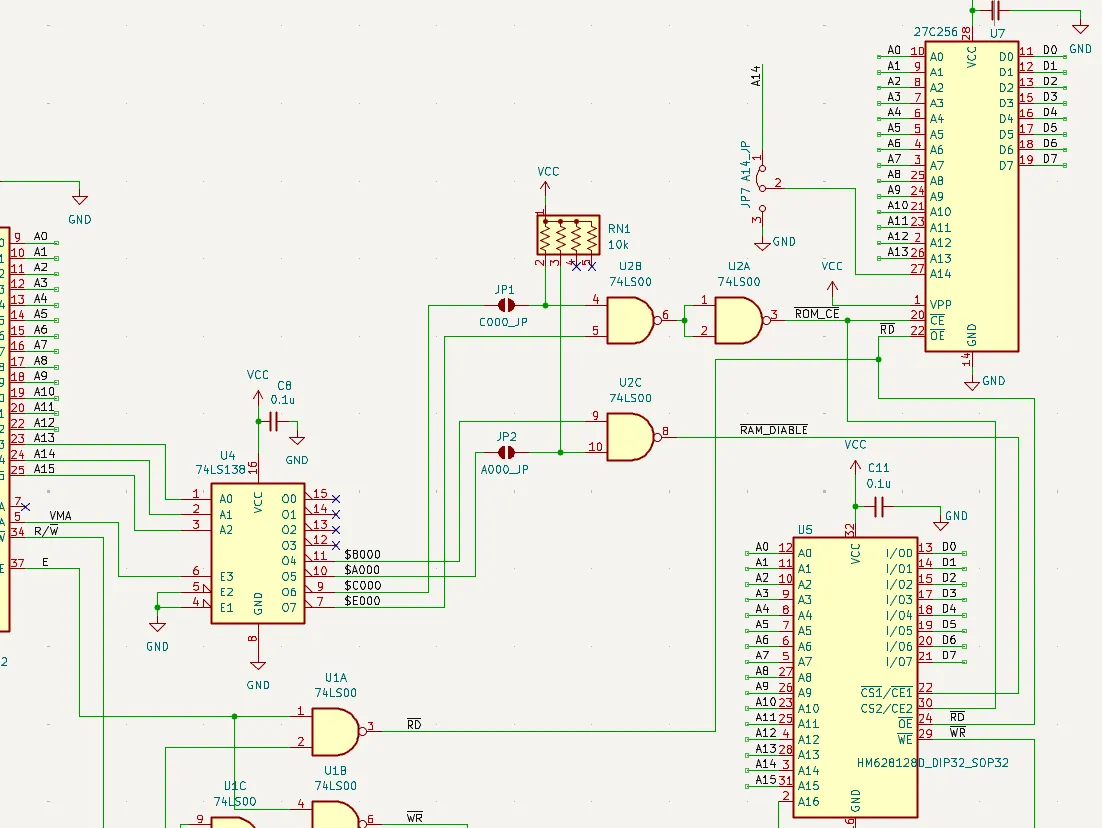
Task: Click the D7 label on U7 pin 19
Action: pos(1050,159)
